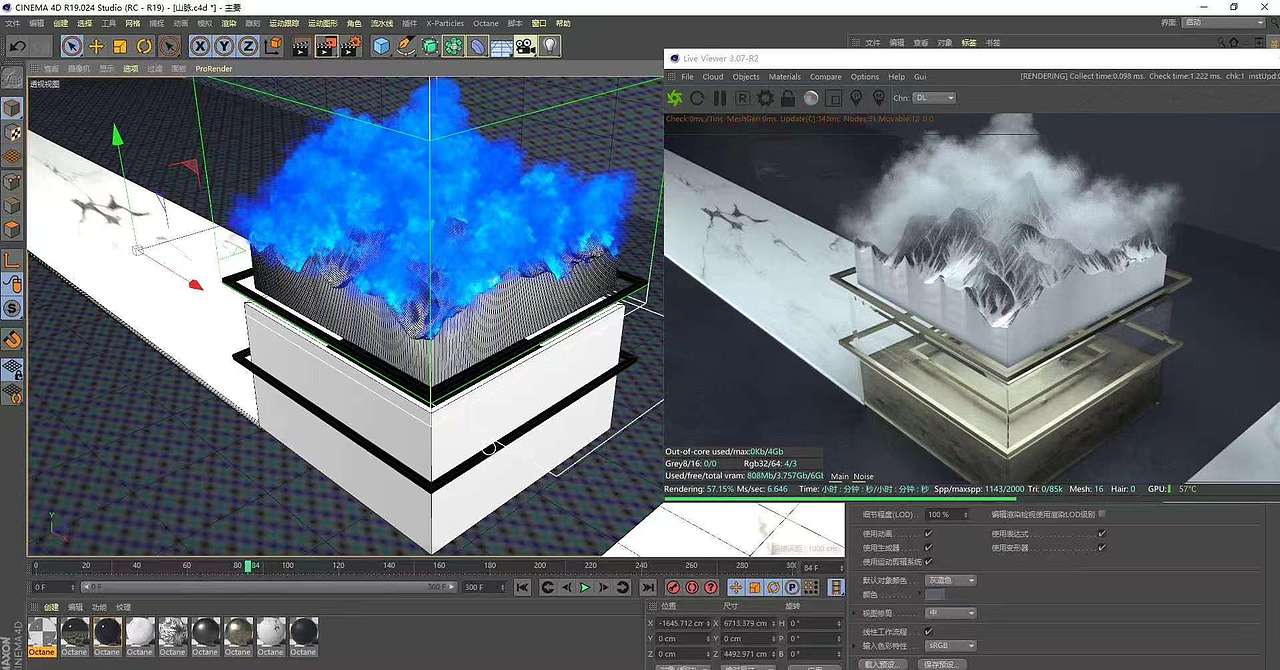
Task: Click the timeline preview range slider
Action: [267, 587]
